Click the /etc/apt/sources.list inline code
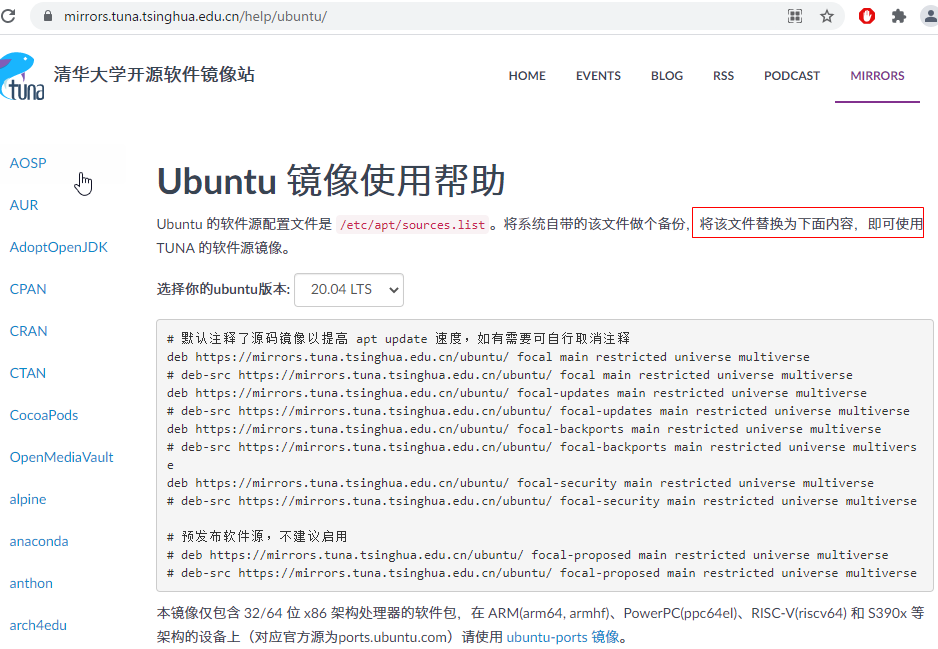Viewport: 938px width, 649px height. (x=413, y=224)
